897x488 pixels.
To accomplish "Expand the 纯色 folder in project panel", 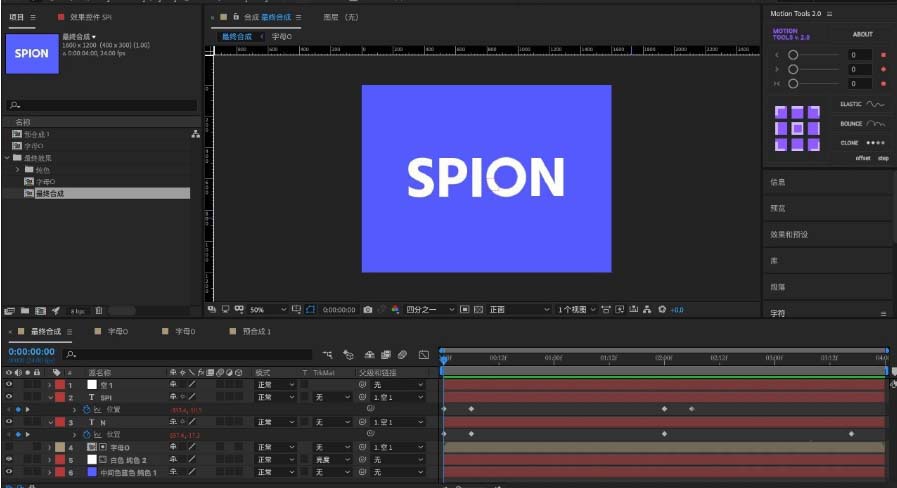I will [18, 170].
